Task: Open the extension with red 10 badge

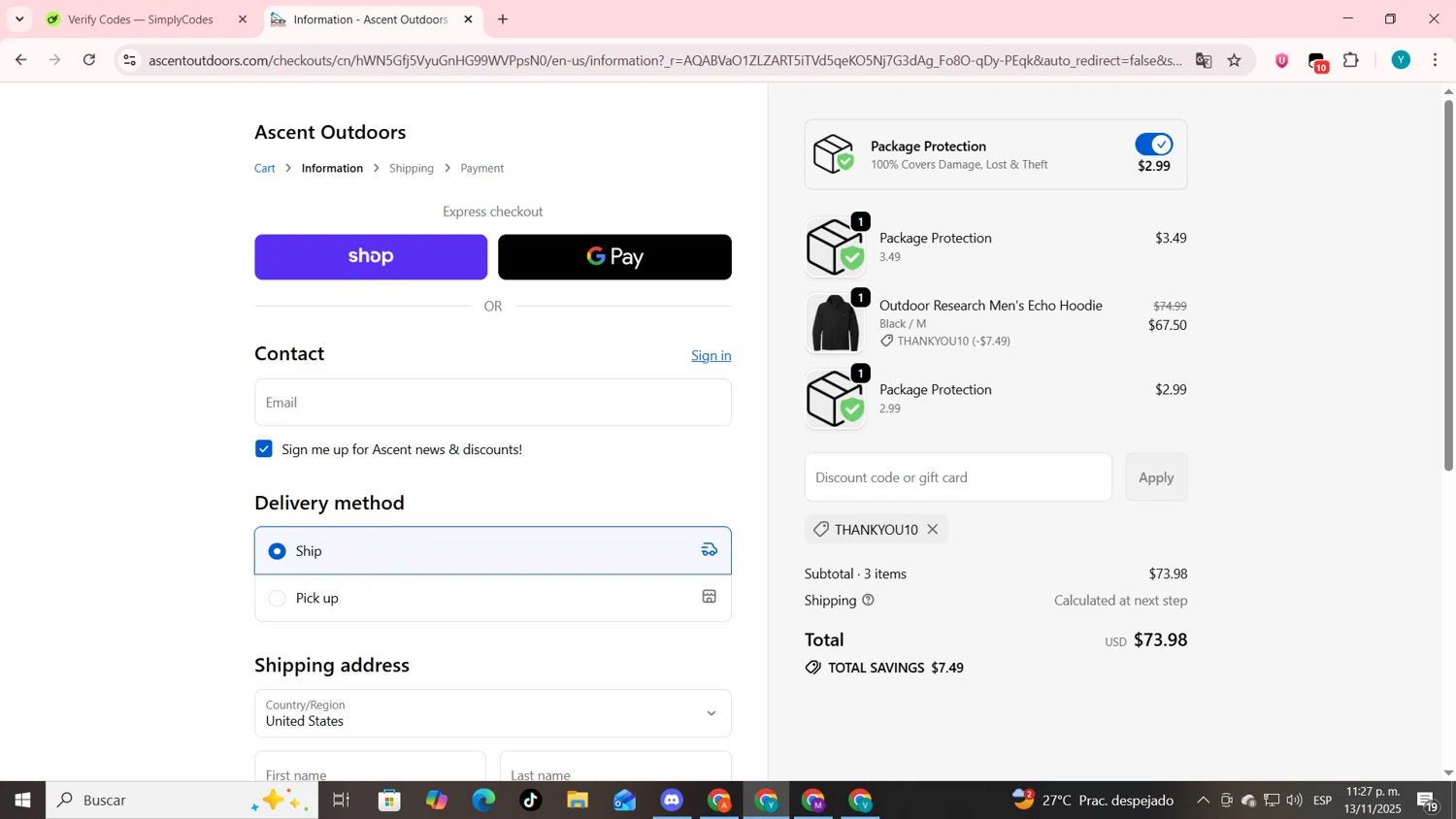Action: pyautogui.click(x=1317, y=62)
